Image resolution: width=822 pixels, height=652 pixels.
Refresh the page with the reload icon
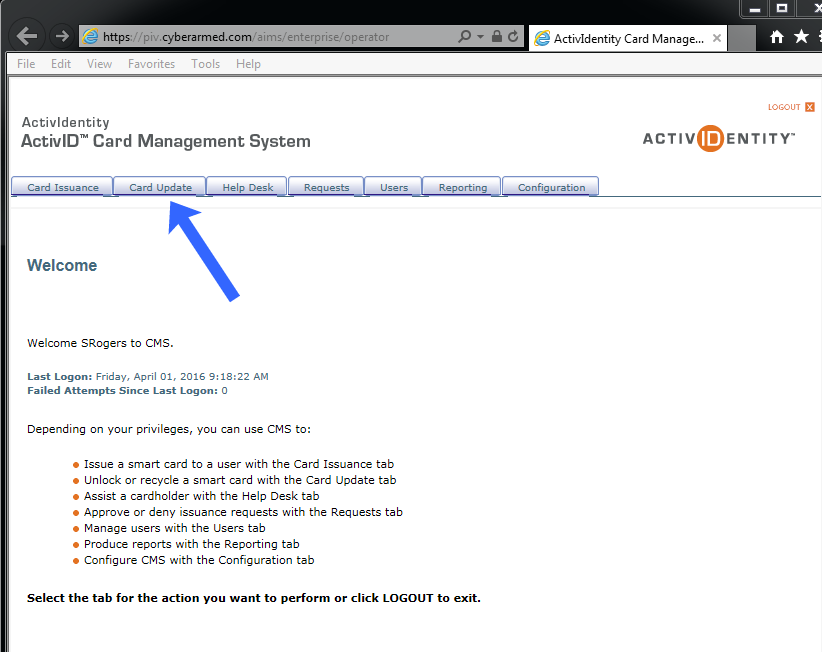tap(513, 36)
